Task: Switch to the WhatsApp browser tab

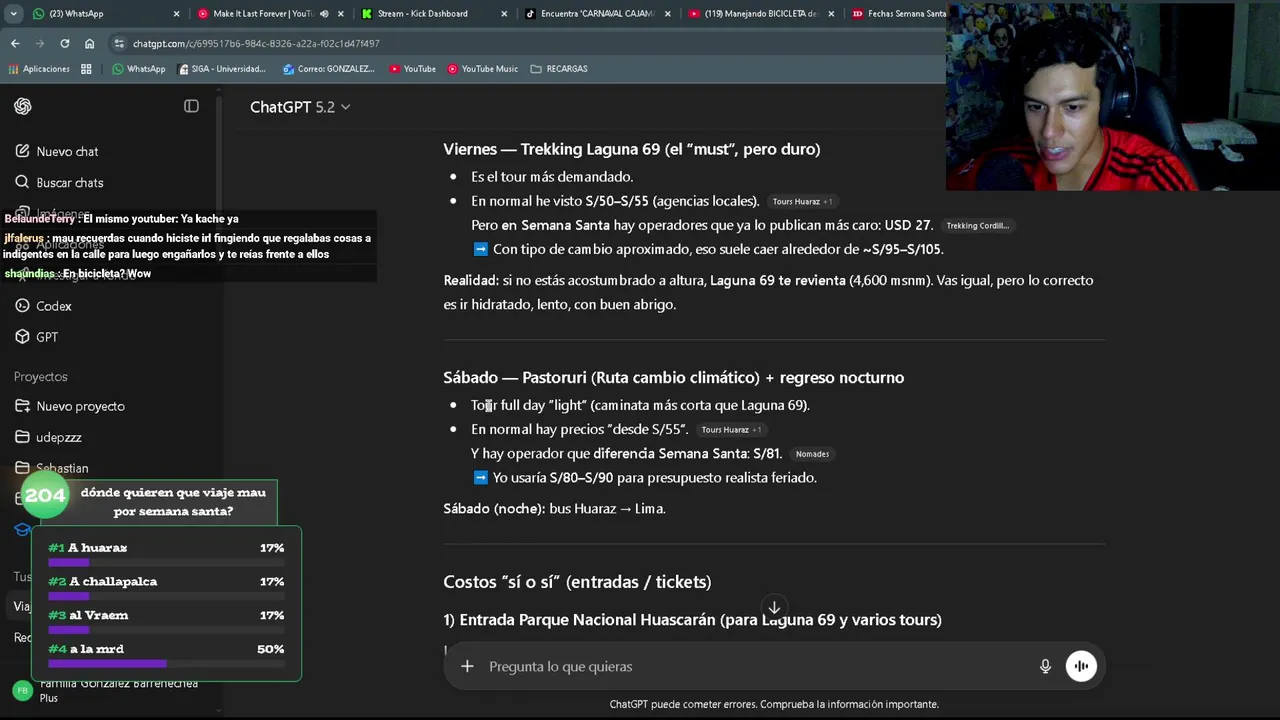Action: pos(105,14)
